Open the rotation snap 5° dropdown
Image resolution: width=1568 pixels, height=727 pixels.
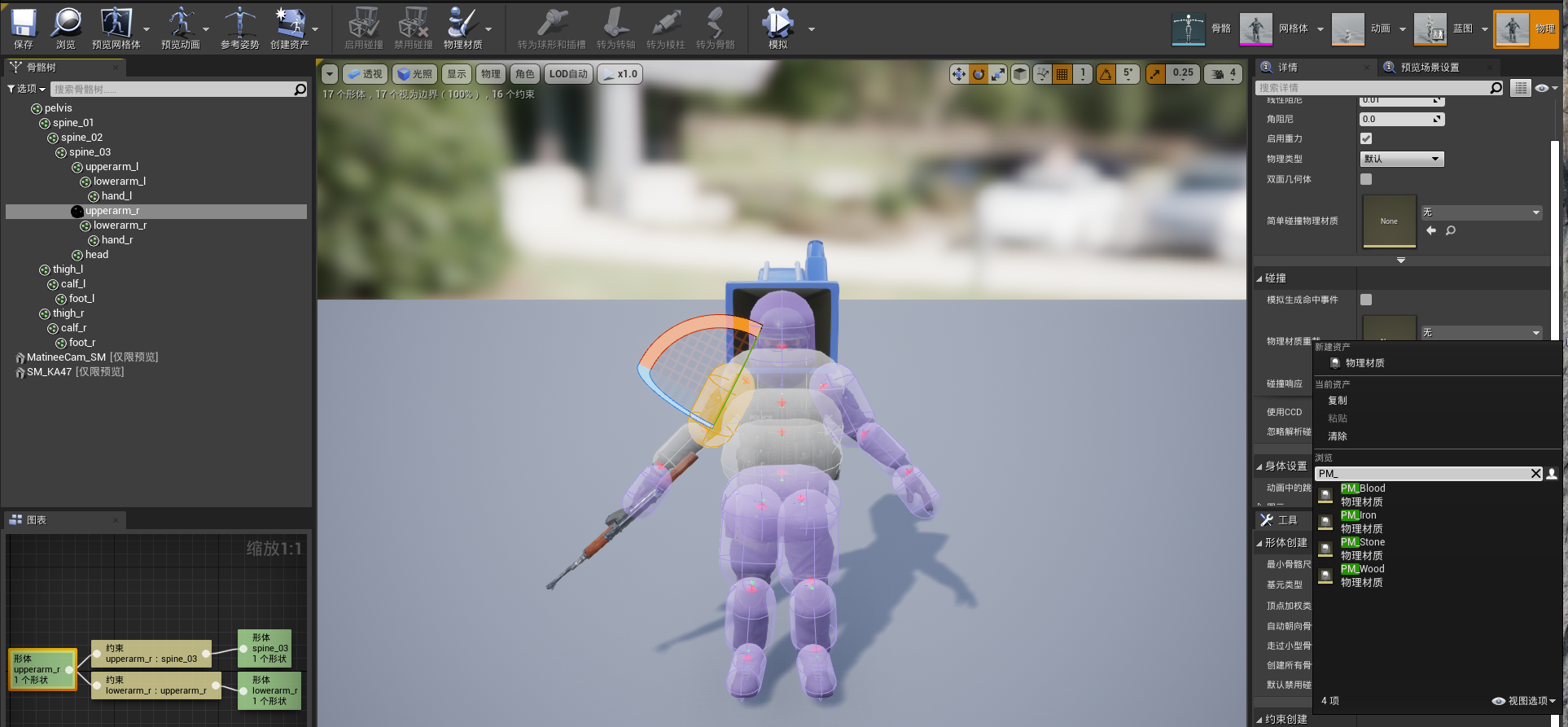point(1128,74)
